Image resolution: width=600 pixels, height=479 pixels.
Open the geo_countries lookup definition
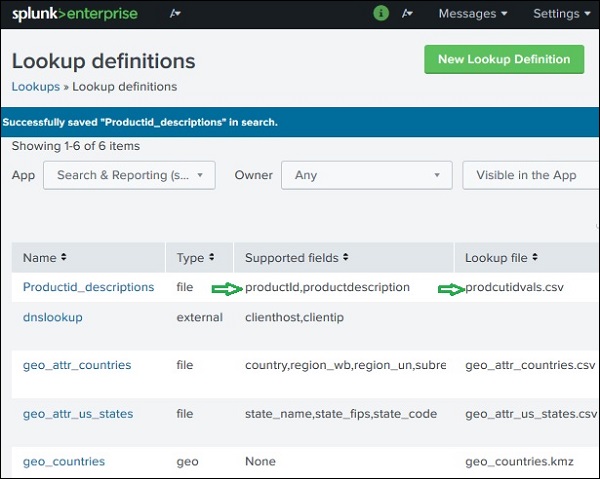click(64, 461)
